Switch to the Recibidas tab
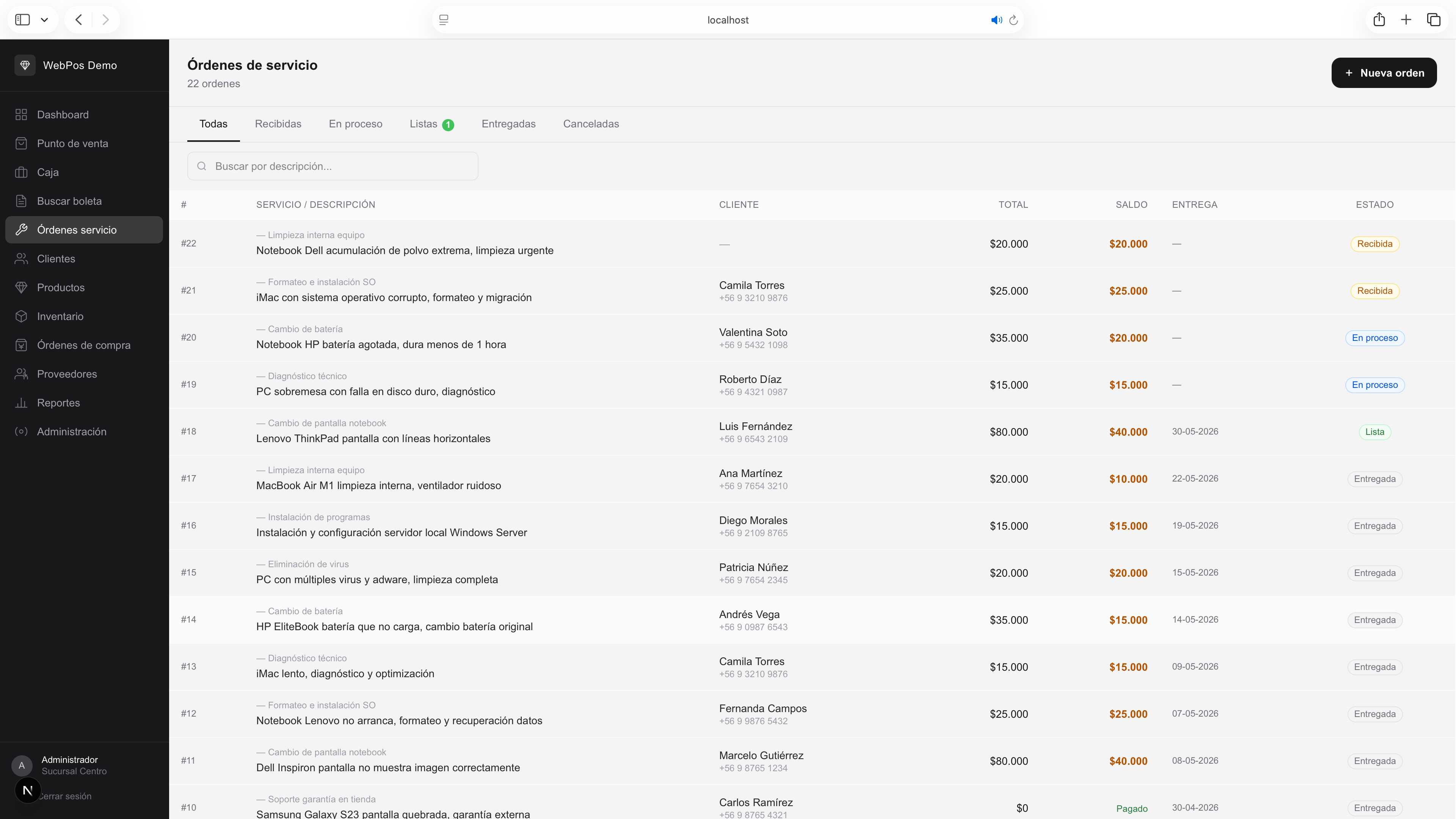 point(278,124)
